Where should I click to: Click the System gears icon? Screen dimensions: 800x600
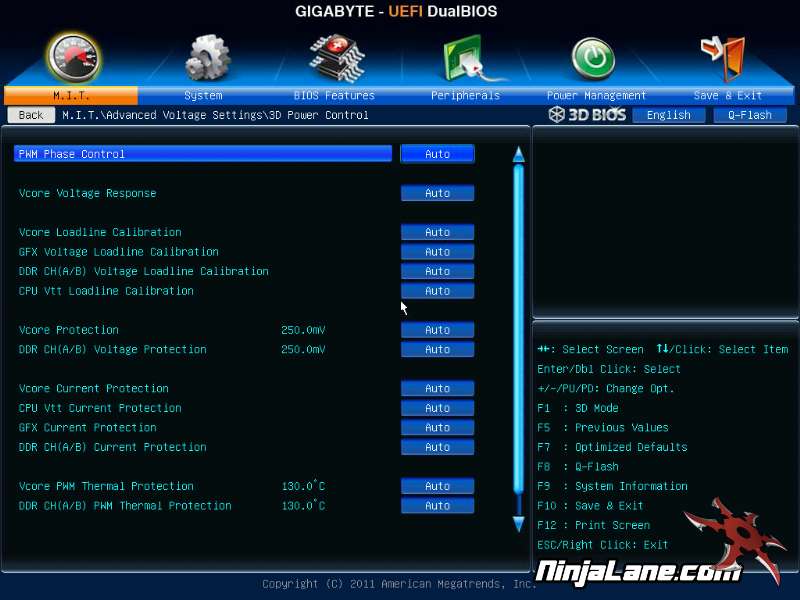(207, 57)
